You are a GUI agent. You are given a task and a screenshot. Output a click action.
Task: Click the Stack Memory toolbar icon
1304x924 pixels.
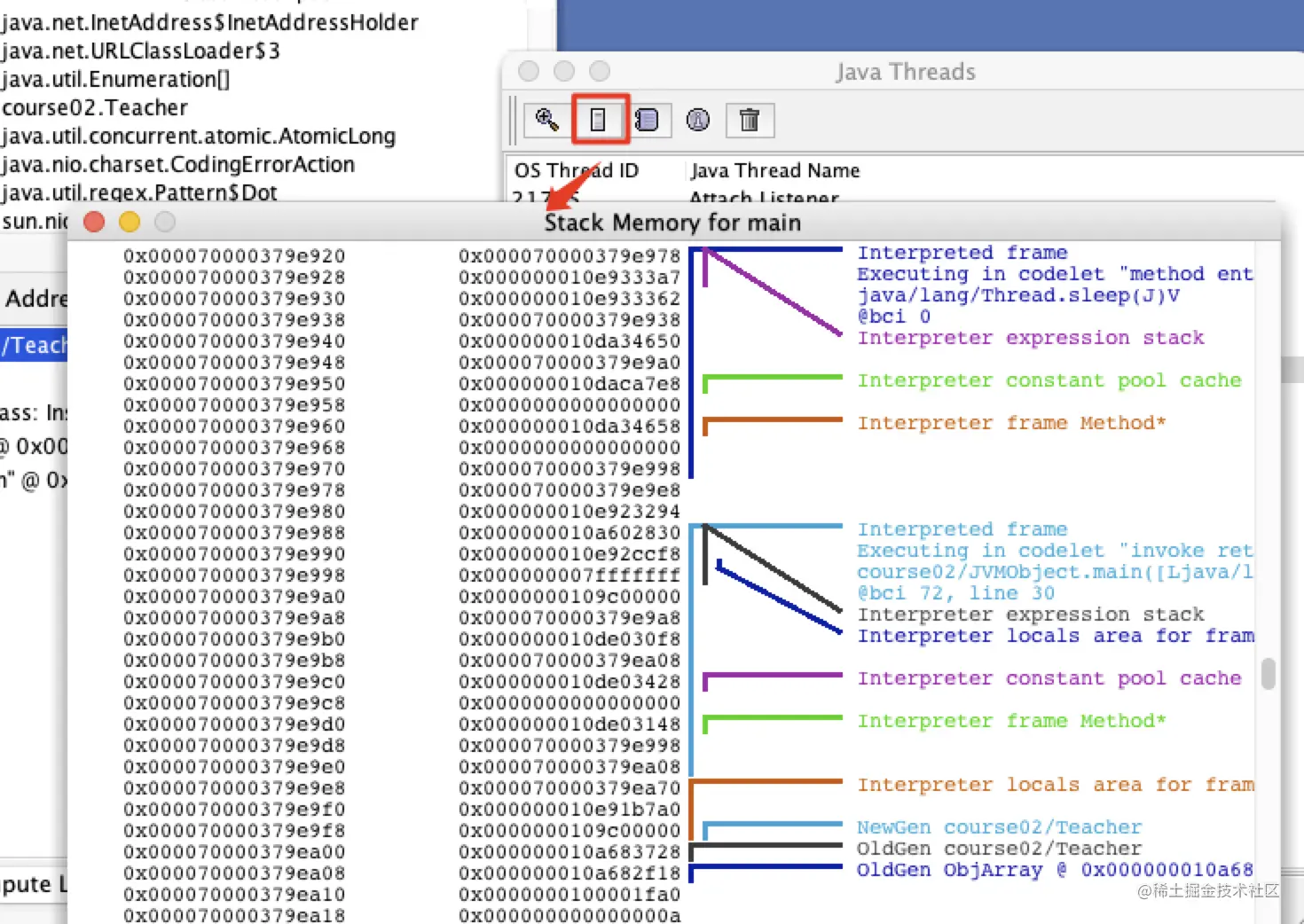tap(600, 120)
